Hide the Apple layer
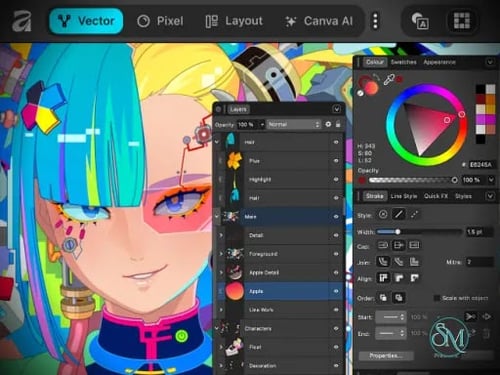This screenshot has width=500, height=375. (336, 291)
